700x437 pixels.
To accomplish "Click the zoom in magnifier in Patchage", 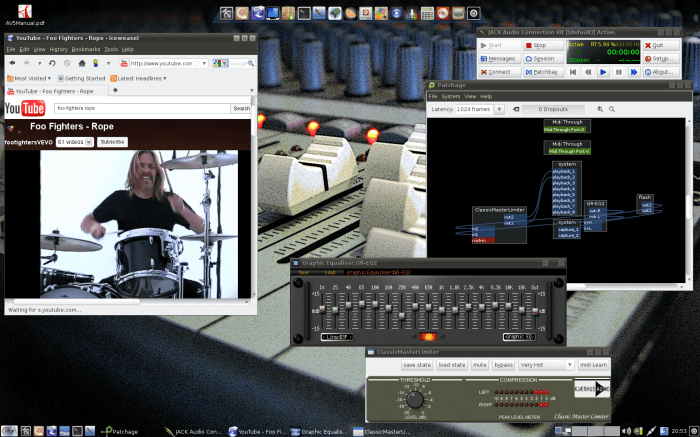I will pyautogui.click(x=600, y=108).
